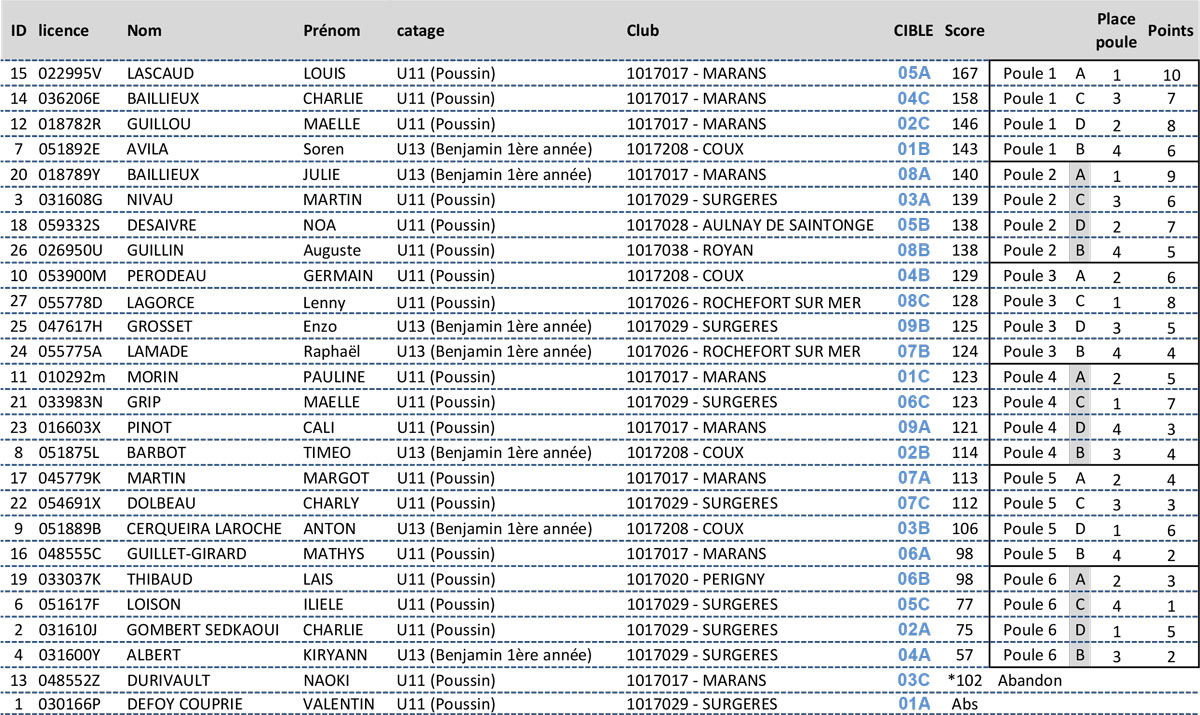The width and height of the screenshot is (1200, 715).
Task: Click target cell 09B
Action: 914,326
